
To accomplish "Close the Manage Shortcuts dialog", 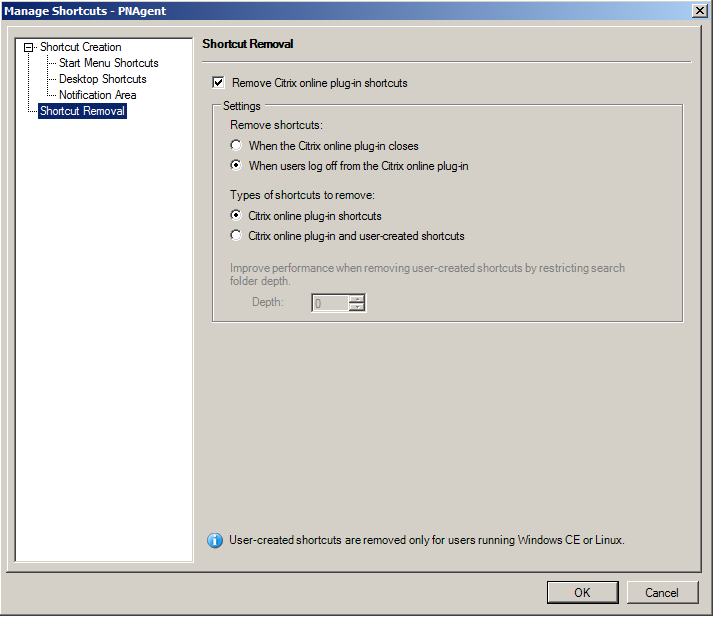I will coord(699,11).
